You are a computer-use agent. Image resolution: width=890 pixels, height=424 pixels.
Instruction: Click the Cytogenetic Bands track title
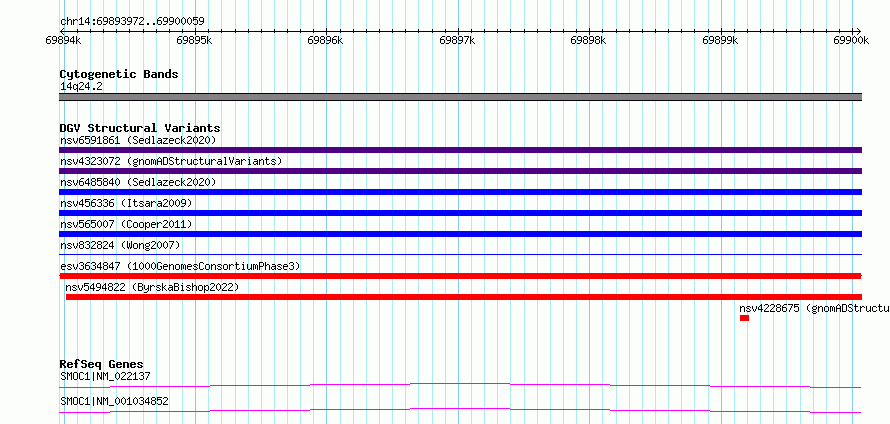(x=119, y=74)
